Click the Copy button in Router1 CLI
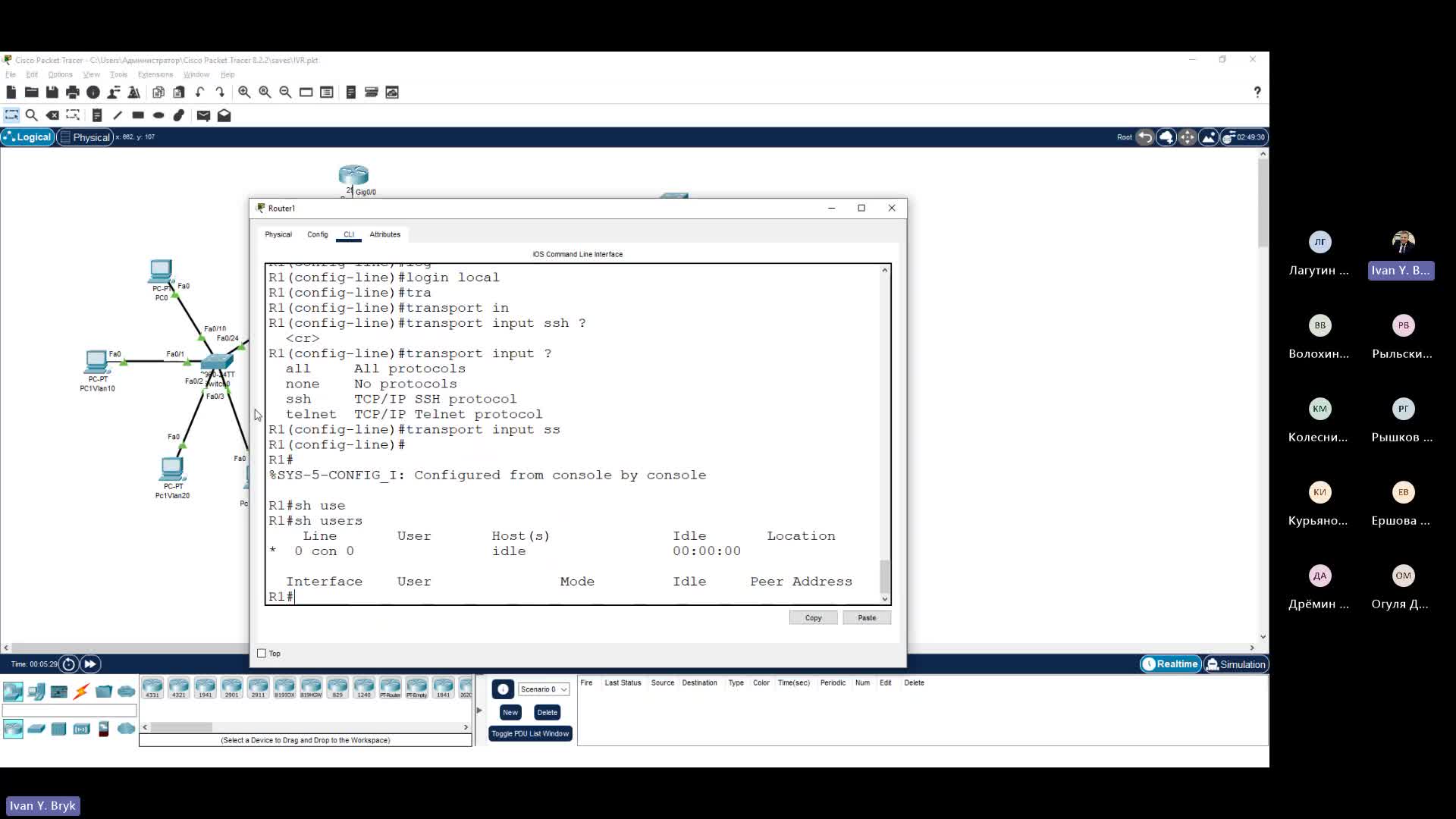The height and width of the screenshot is (819, 1456). [x=813, y=618]
